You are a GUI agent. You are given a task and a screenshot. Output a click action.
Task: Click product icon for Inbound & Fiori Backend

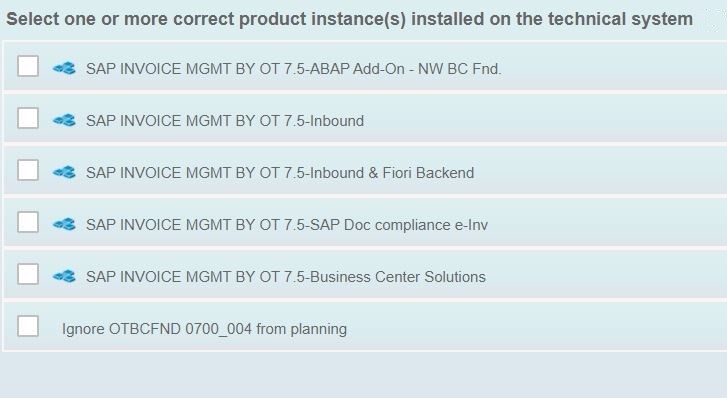point(64,173)
